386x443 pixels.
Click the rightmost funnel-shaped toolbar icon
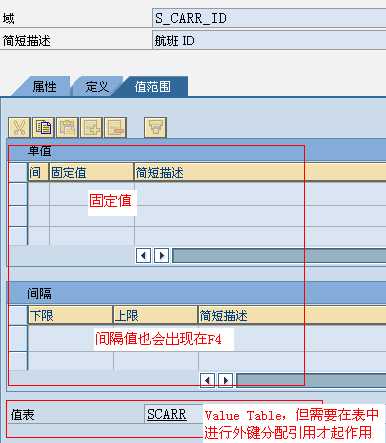coord(155,127)
